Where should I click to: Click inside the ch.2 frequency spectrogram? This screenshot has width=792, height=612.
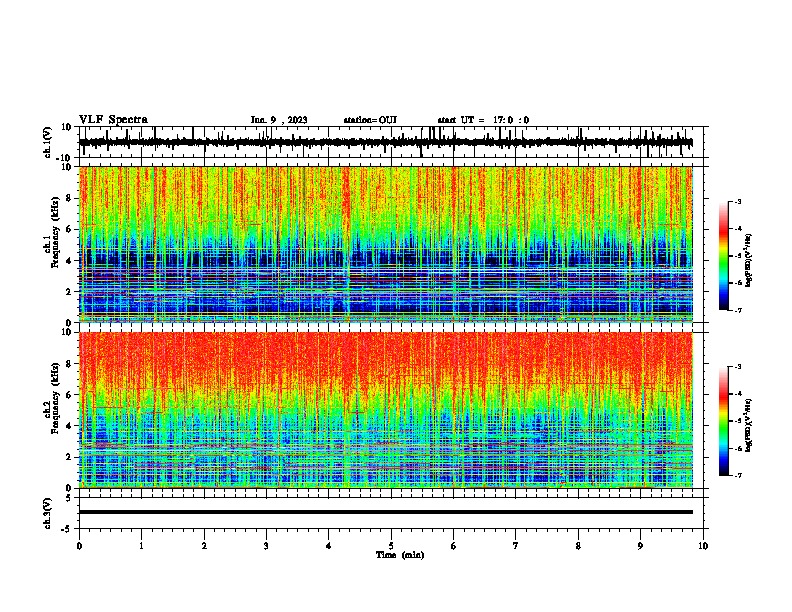pos(386,410)
